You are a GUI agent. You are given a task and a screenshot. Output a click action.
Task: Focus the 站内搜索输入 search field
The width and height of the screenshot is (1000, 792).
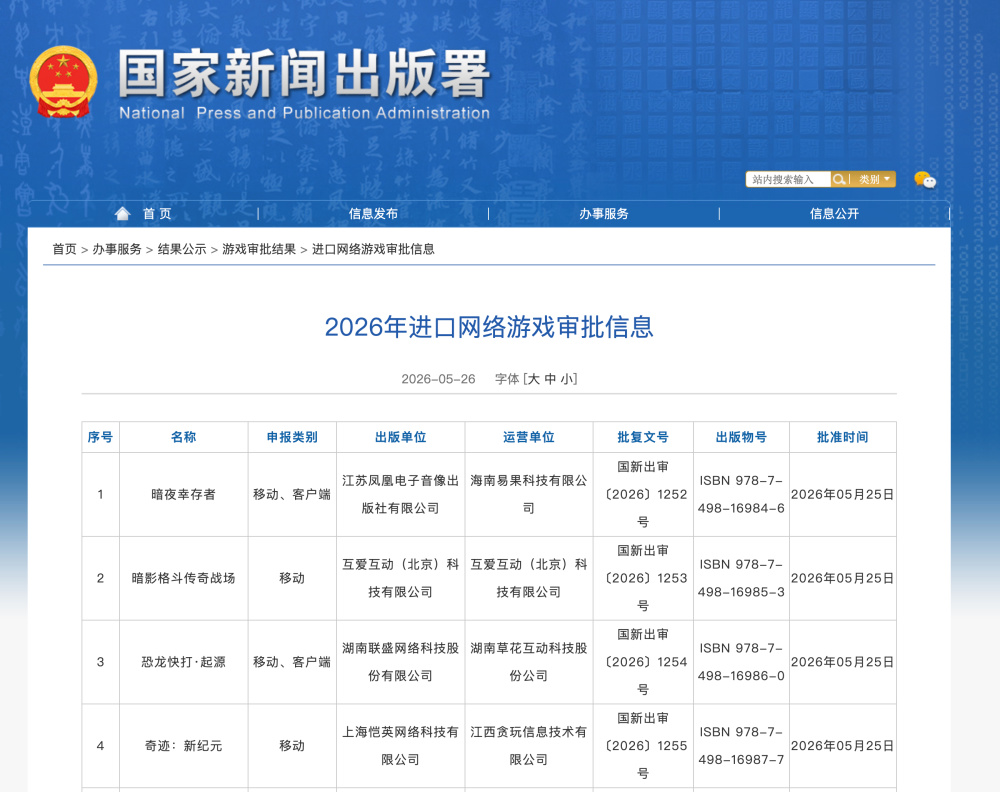click(x=788, y=179)
